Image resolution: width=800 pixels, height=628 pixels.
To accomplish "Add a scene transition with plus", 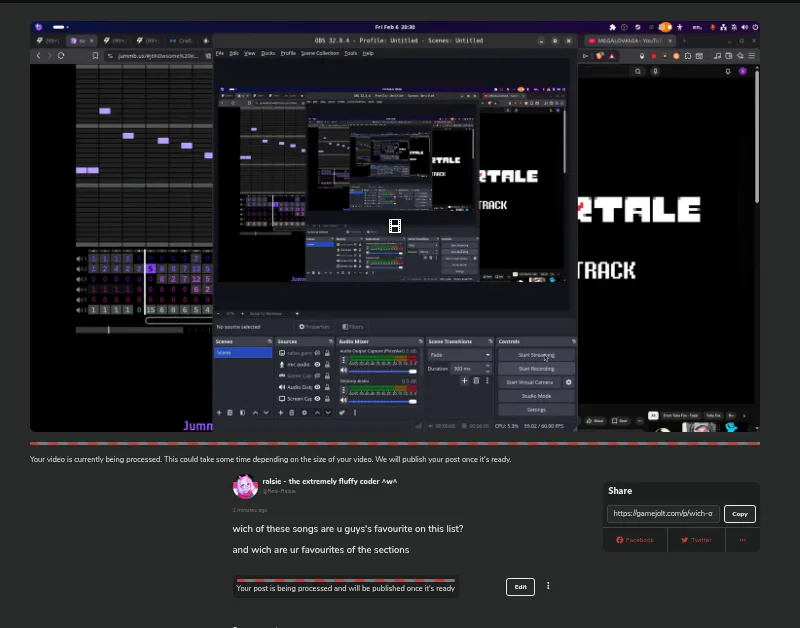I will [464, 381].
